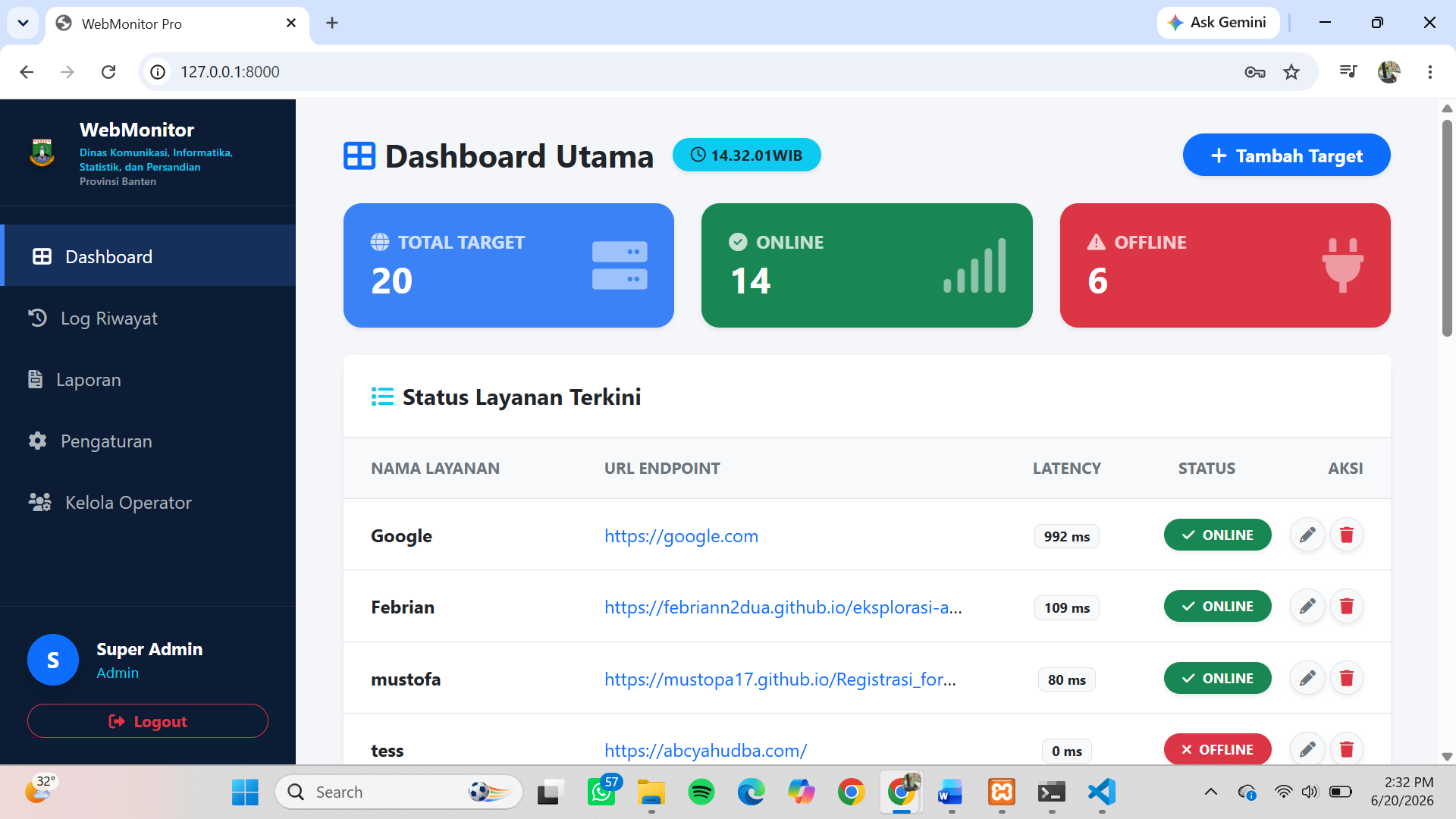
Task: Open Windows Start menu
Action: 245,792
